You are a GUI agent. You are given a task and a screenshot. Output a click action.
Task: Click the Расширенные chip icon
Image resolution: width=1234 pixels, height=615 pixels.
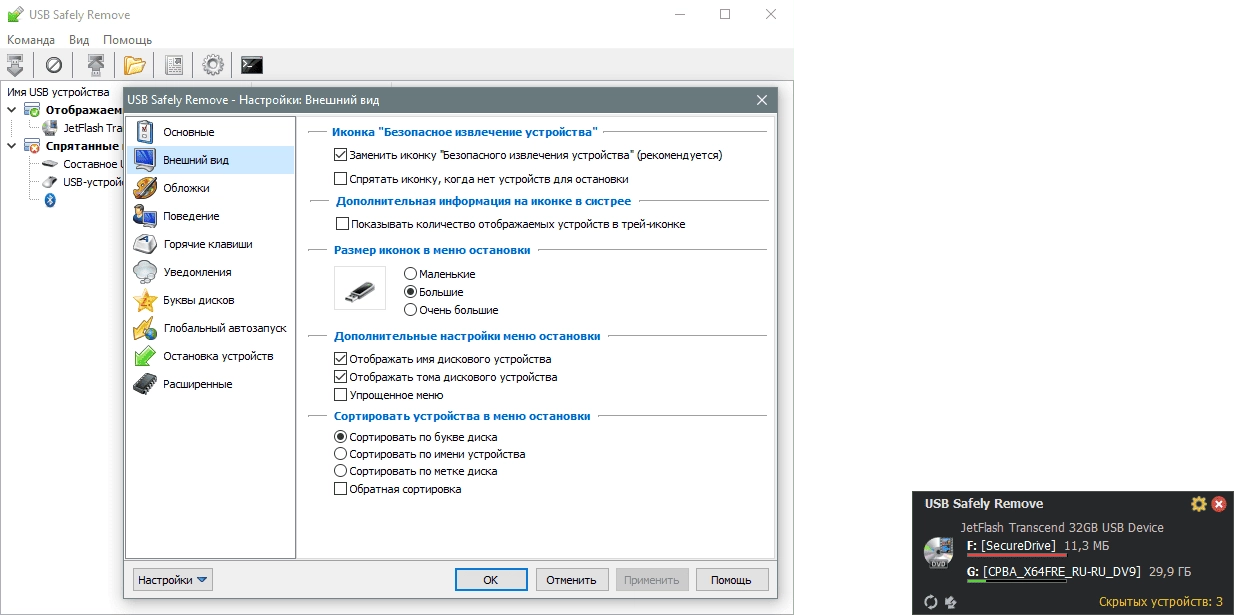coord(145,384)
